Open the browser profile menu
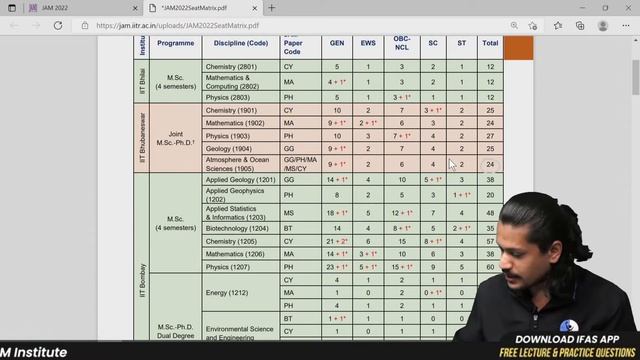This screenshot has width=640, height=360. pyautogui.click(x=603, y=26)
